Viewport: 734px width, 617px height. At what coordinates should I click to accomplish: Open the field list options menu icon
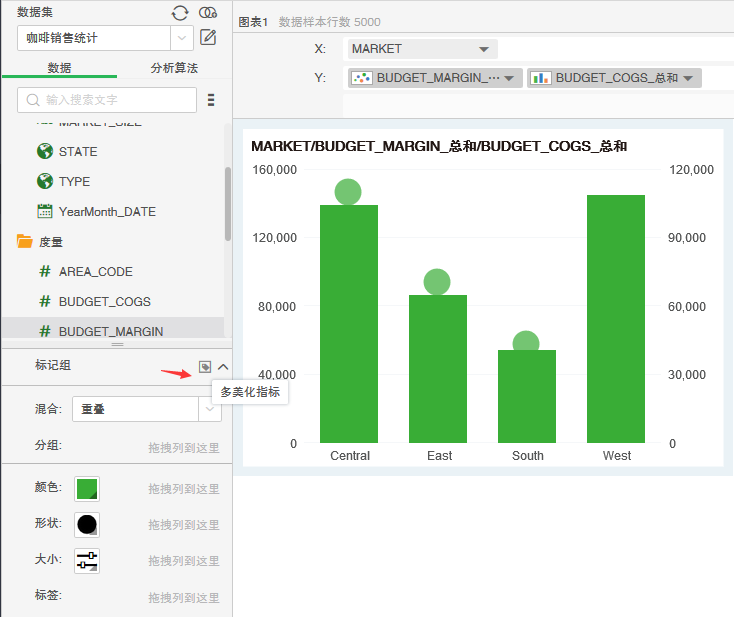[x=211, y=100]
